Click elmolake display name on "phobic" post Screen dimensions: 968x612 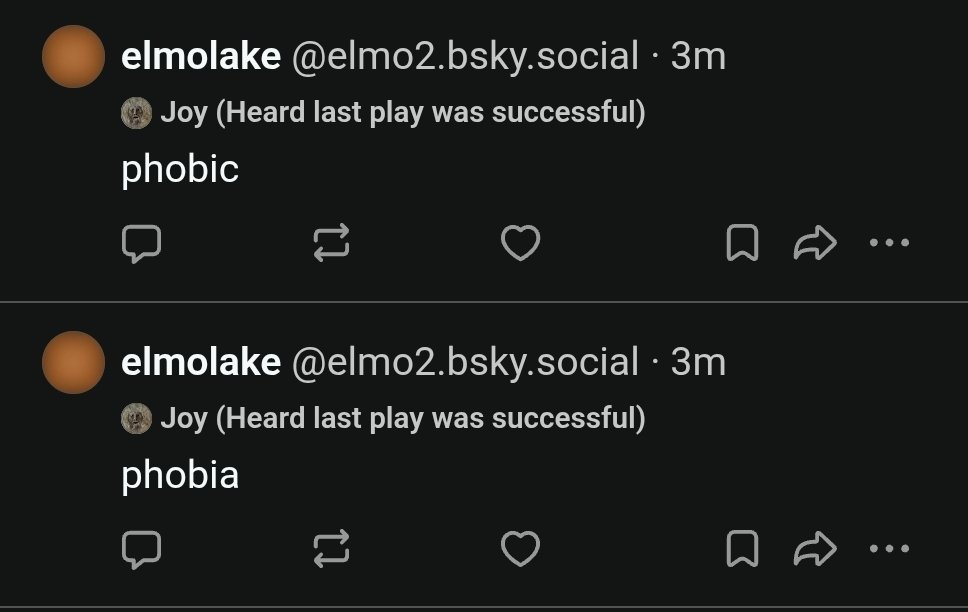tap(200, 57)
